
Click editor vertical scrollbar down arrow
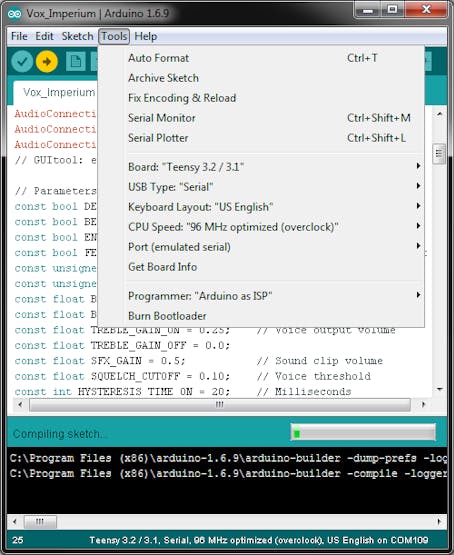point(439,390)
